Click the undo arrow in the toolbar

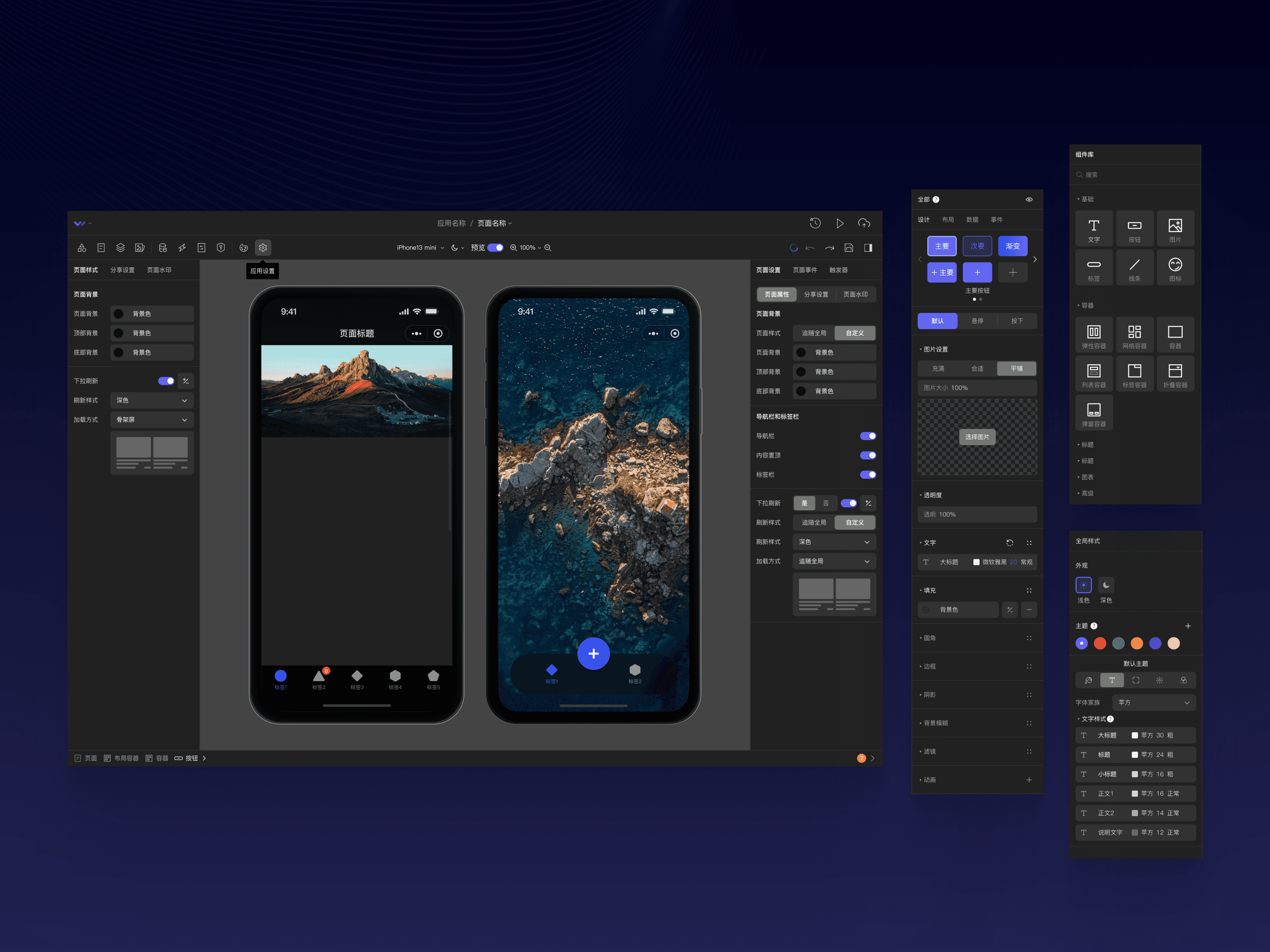click(x=810, y=248)
